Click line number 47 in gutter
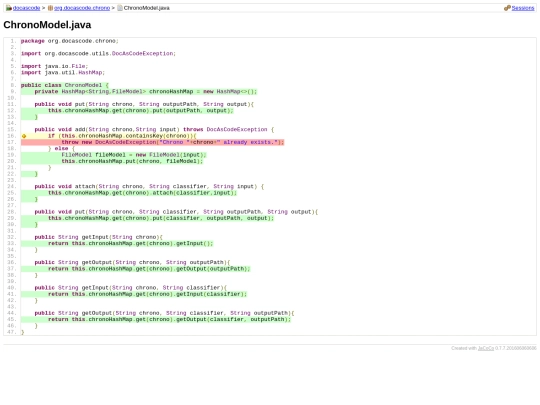The height and width of the screenshot is (405, 540). [x=12, y=332]
